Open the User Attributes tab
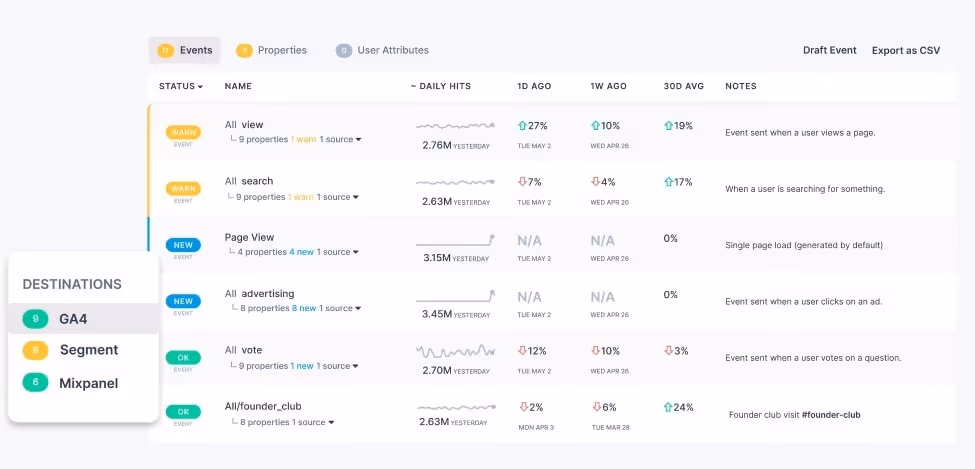 pos(382,50)
